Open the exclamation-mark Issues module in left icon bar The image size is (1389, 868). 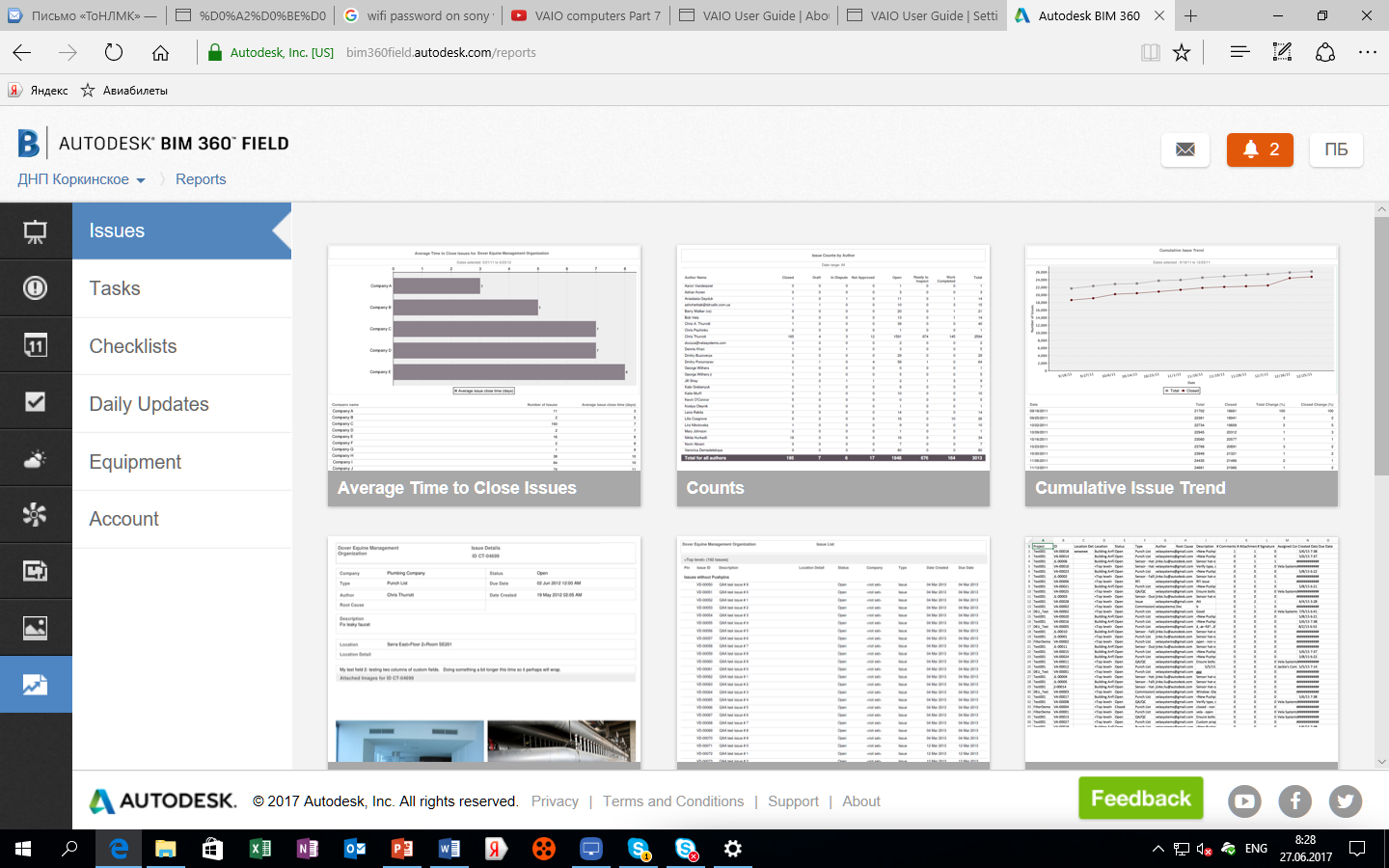tap(36, 288)
